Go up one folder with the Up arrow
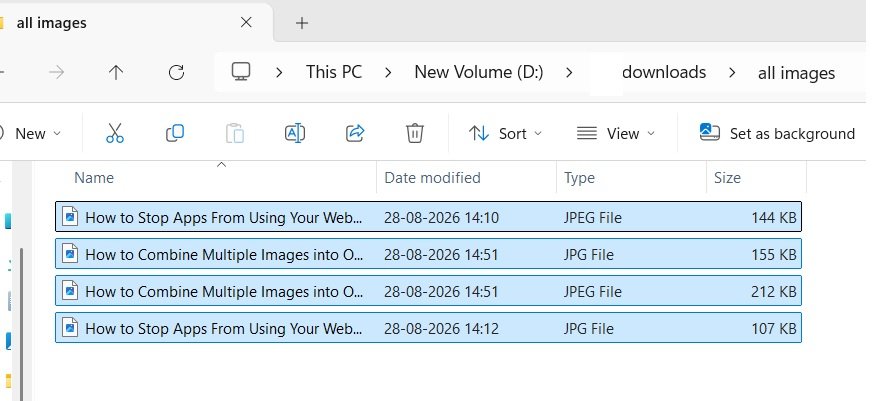Screen dimensions: 879x401 [115, 72]
